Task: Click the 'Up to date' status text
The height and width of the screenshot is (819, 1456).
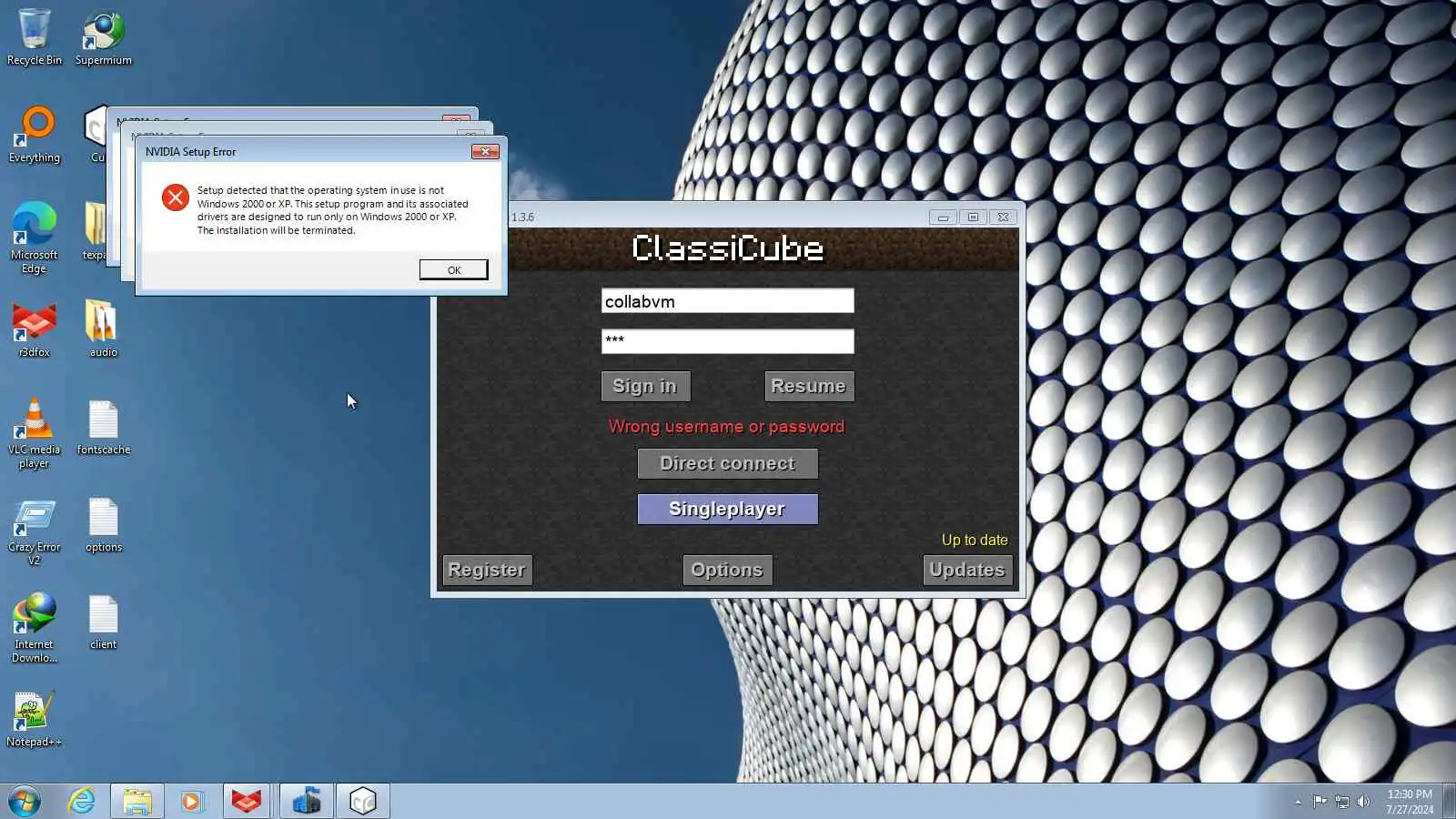Action: point(975,540)
